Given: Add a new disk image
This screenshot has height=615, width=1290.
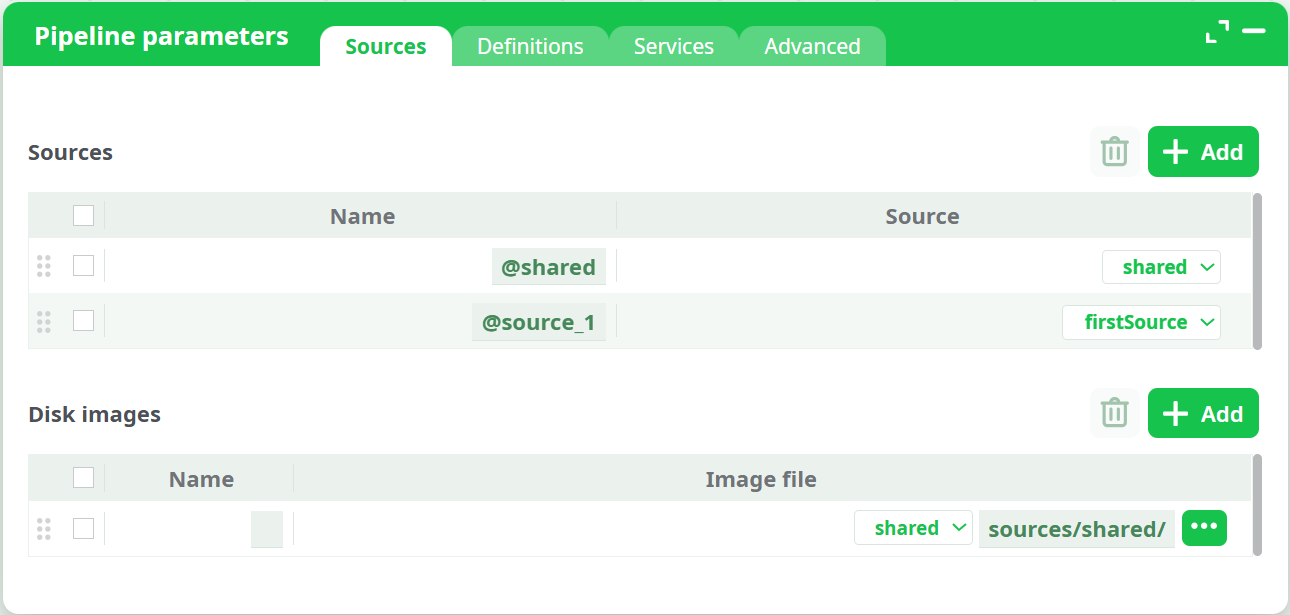Looking at the screenshot, I should point(1203,412).
